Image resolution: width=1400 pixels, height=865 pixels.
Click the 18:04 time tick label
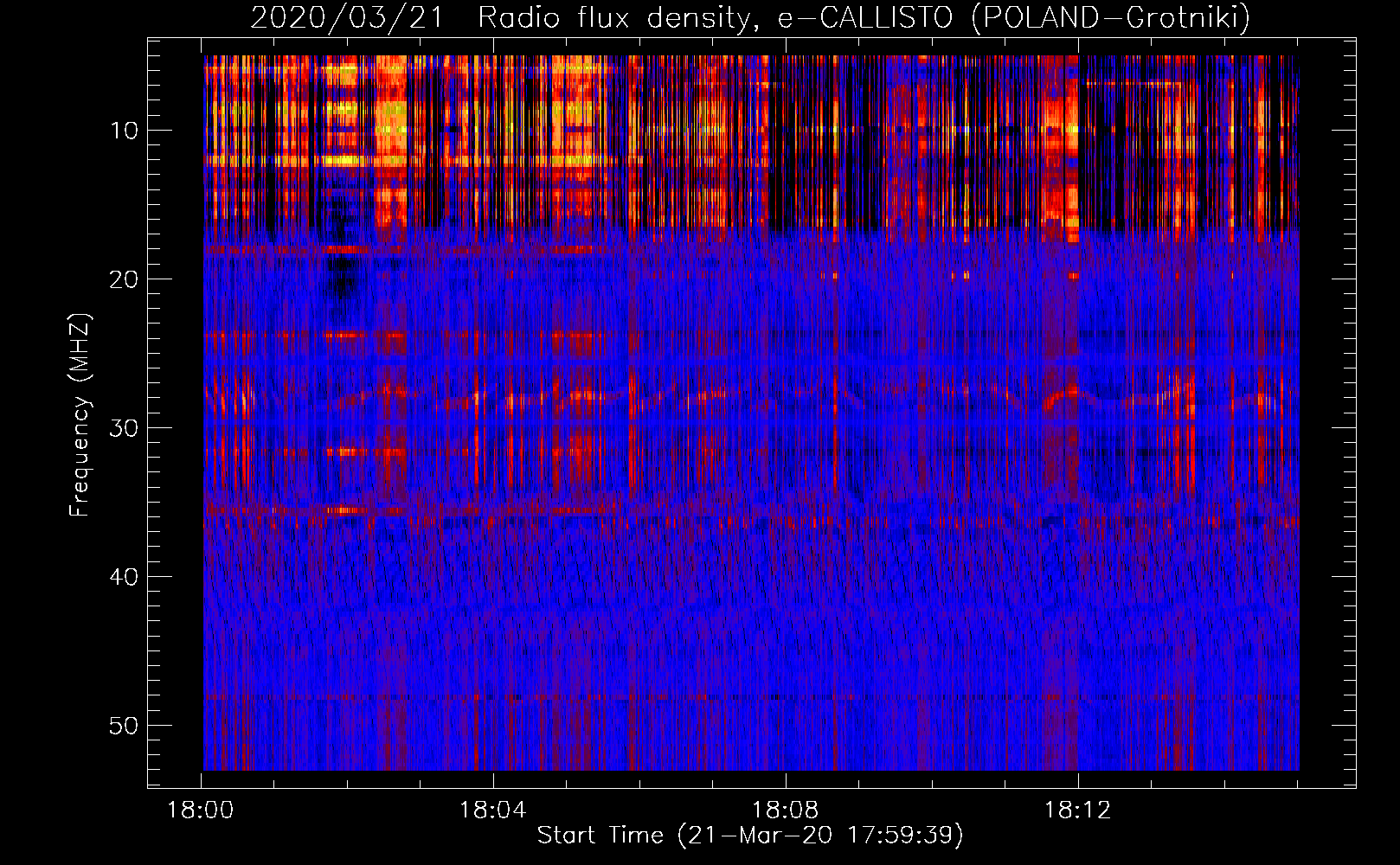click(492, 811)
